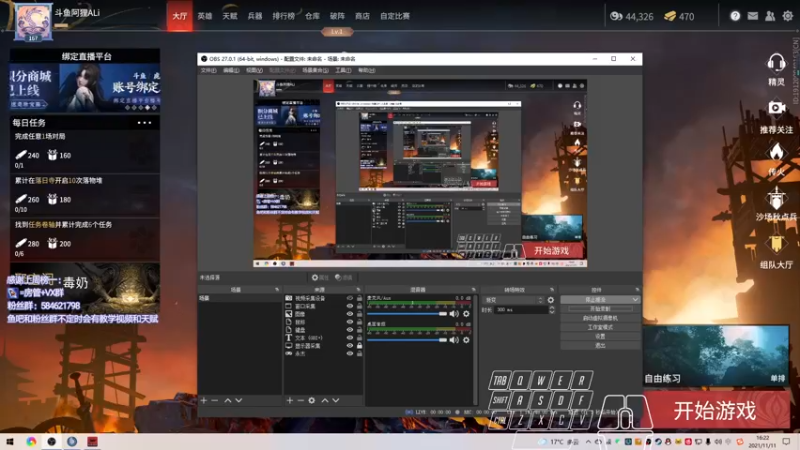Toggle lock for 视频采集设备 source

(359, 298)
